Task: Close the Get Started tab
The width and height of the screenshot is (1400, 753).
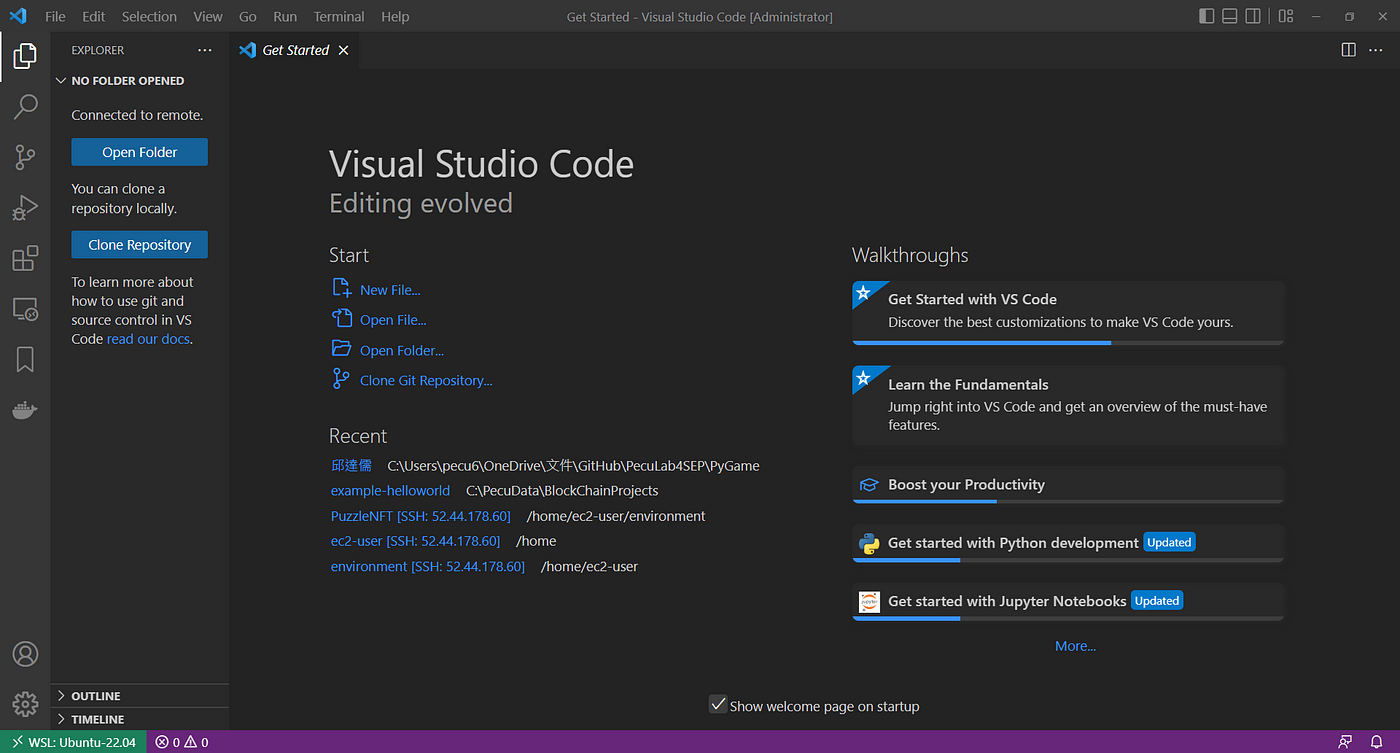Action: (x=344, y=50)
